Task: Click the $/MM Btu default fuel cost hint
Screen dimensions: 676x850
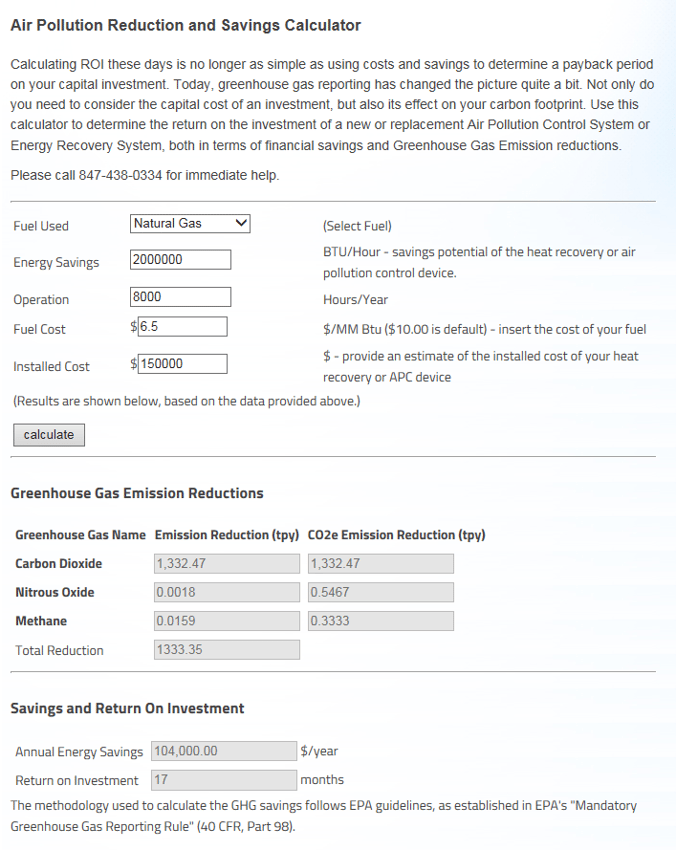Action: click(x=485, y=330)
